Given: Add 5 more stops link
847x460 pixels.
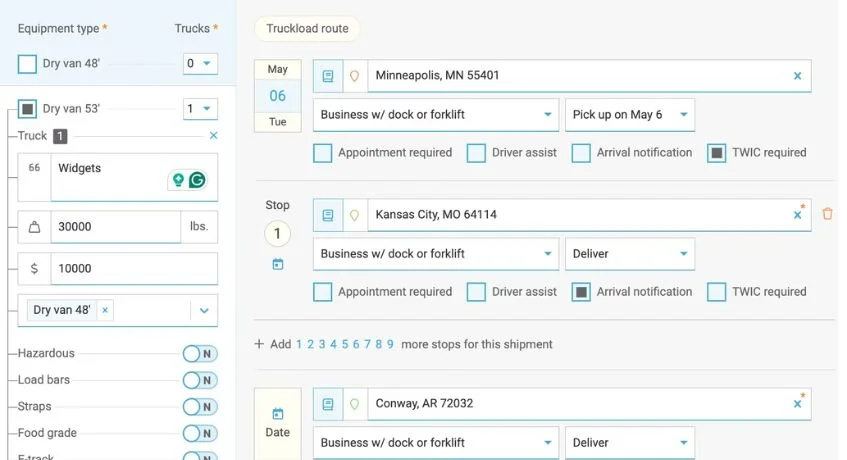Looking at the screenshot, I should click(345, 344).
